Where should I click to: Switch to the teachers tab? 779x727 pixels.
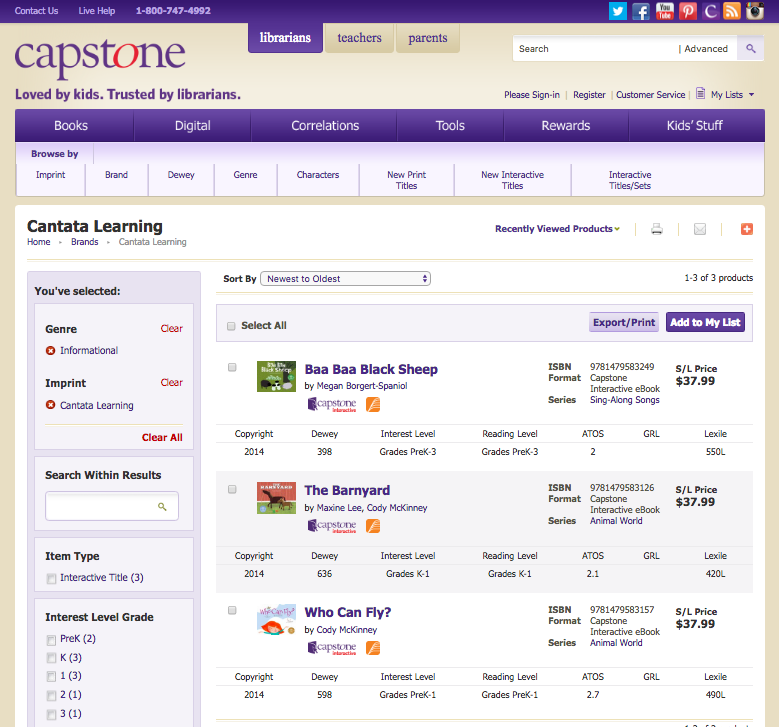tap(359, 38)
